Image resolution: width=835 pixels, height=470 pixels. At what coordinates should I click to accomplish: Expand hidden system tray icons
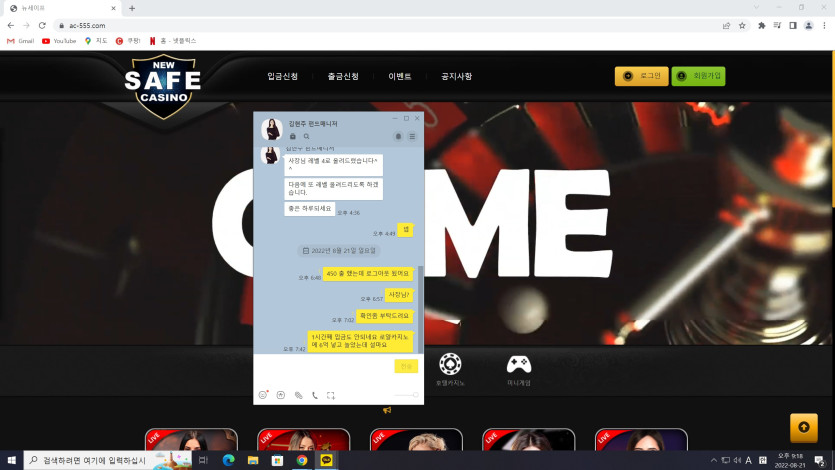714,460
